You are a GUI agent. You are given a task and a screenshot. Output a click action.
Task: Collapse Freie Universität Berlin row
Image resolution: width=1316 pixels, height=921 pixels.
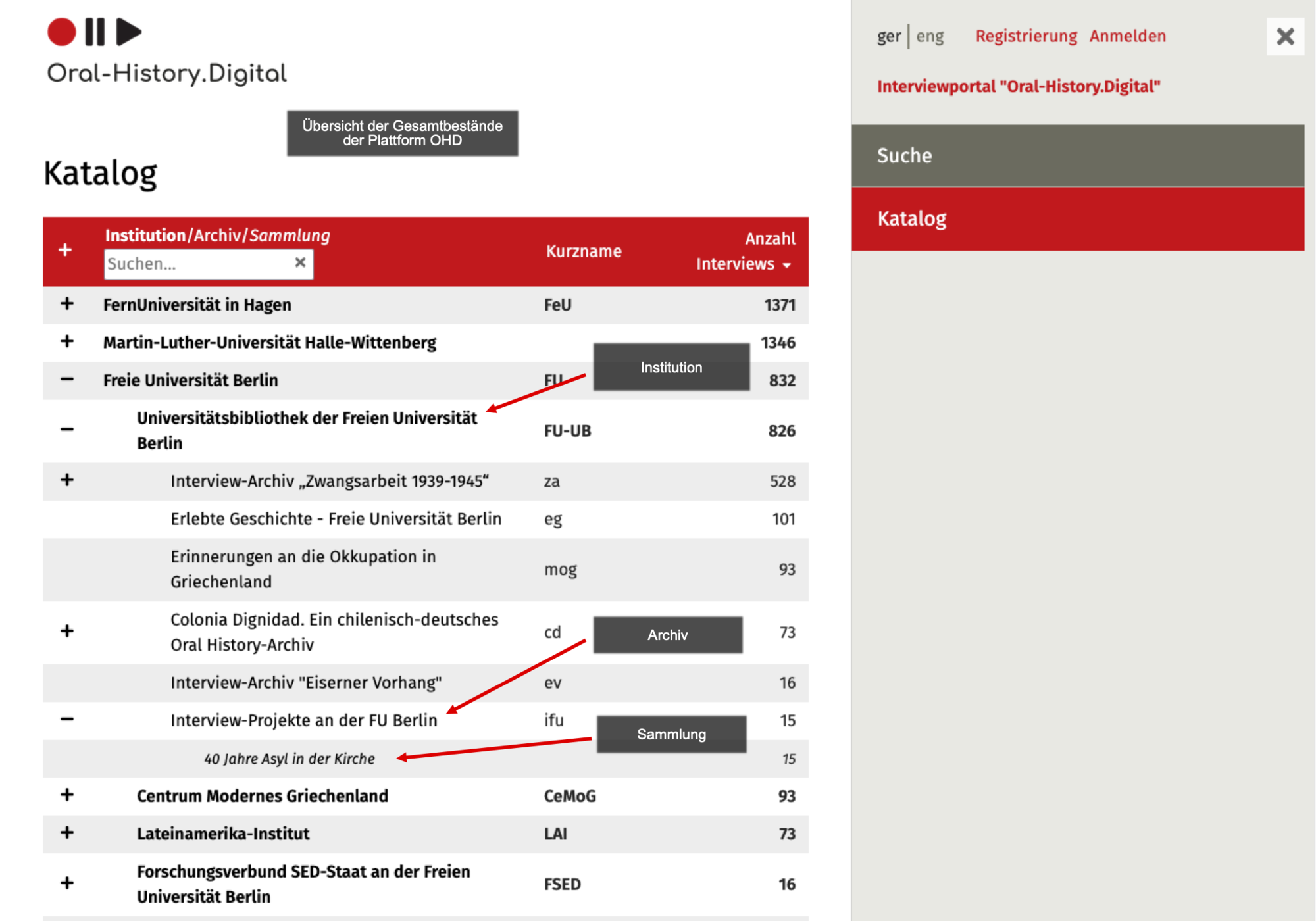tap(67, 380)
